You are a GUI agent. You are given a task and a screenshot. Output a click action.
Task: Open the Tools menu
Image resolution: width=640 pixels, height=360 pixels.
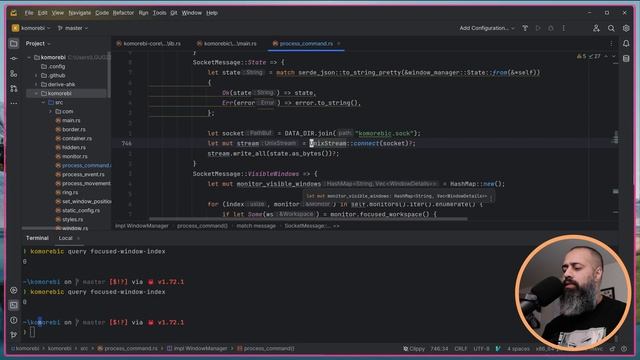[160, 13]
